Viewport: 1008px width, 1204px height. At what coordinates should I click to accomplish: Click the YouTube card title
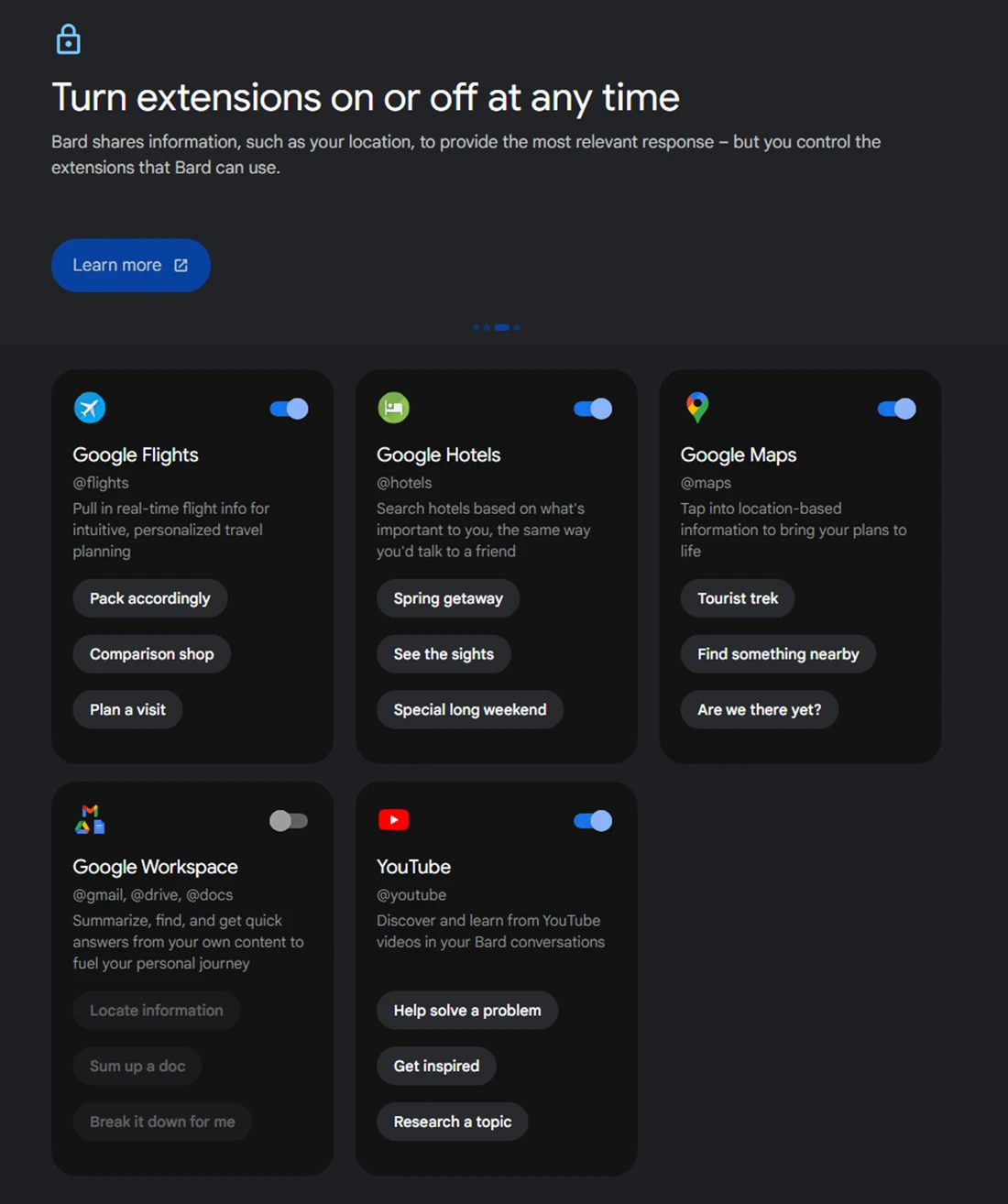(x=414, y=867)
